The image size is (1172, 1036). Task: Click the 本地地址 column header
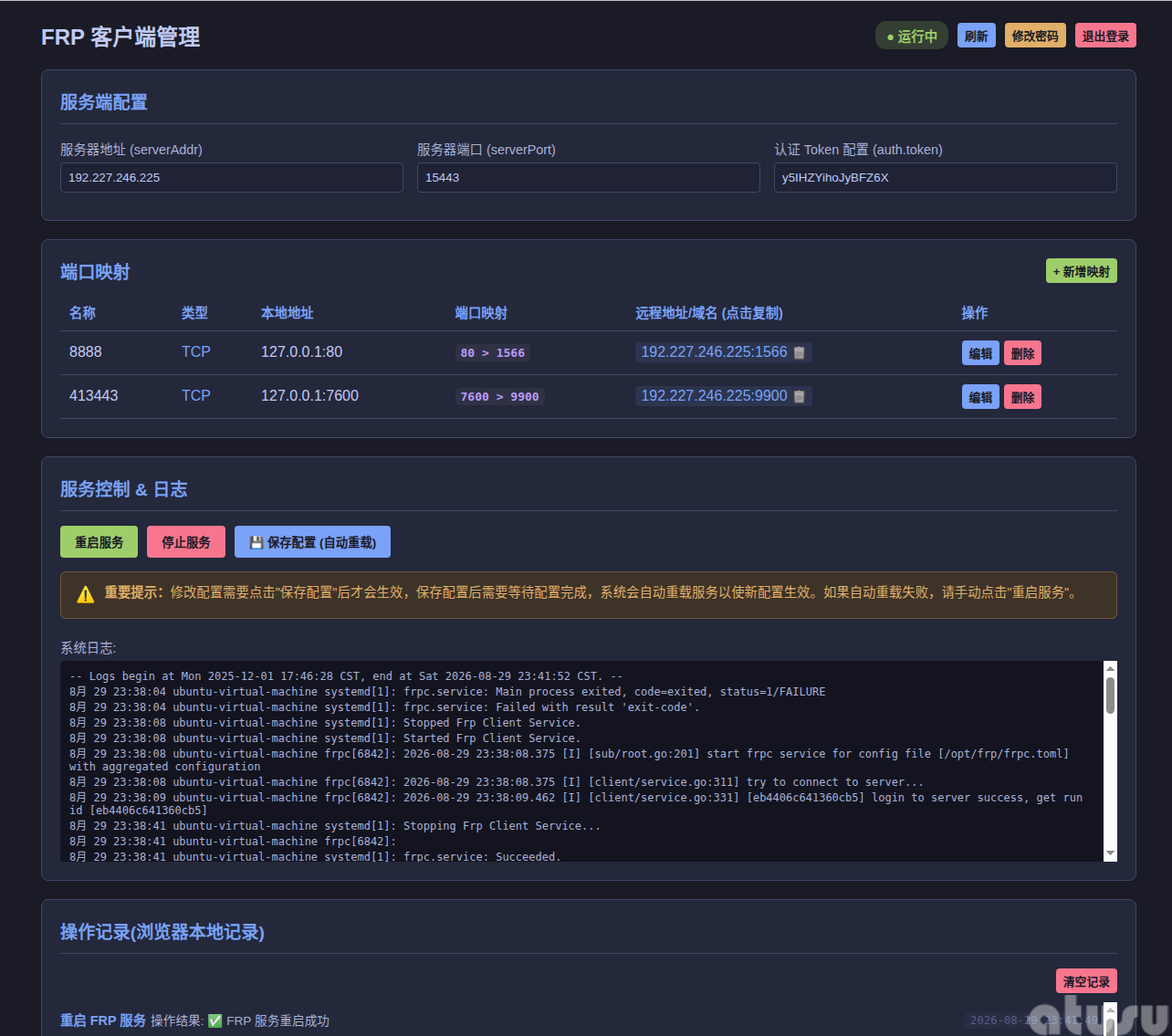[x=288, y=313]
